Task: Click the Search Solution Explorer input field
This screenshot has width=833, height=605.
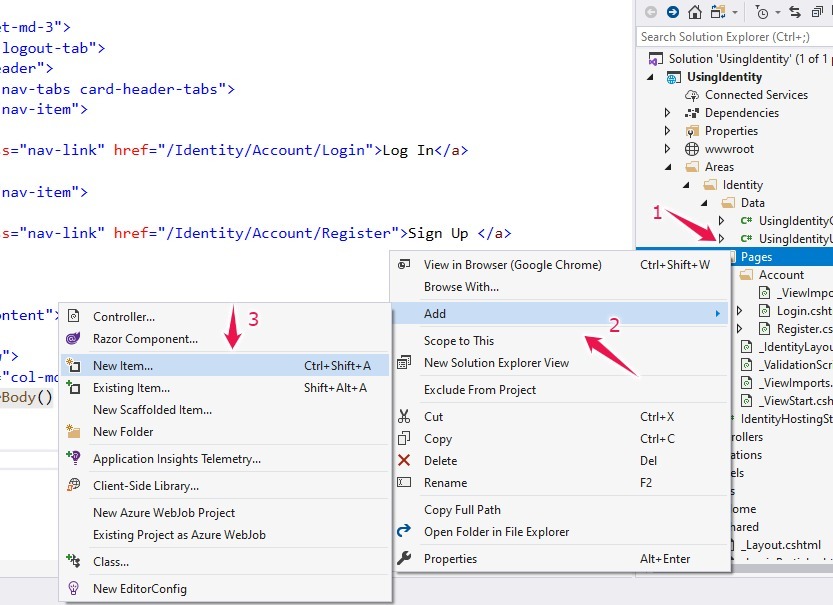Action: (730, 35)
